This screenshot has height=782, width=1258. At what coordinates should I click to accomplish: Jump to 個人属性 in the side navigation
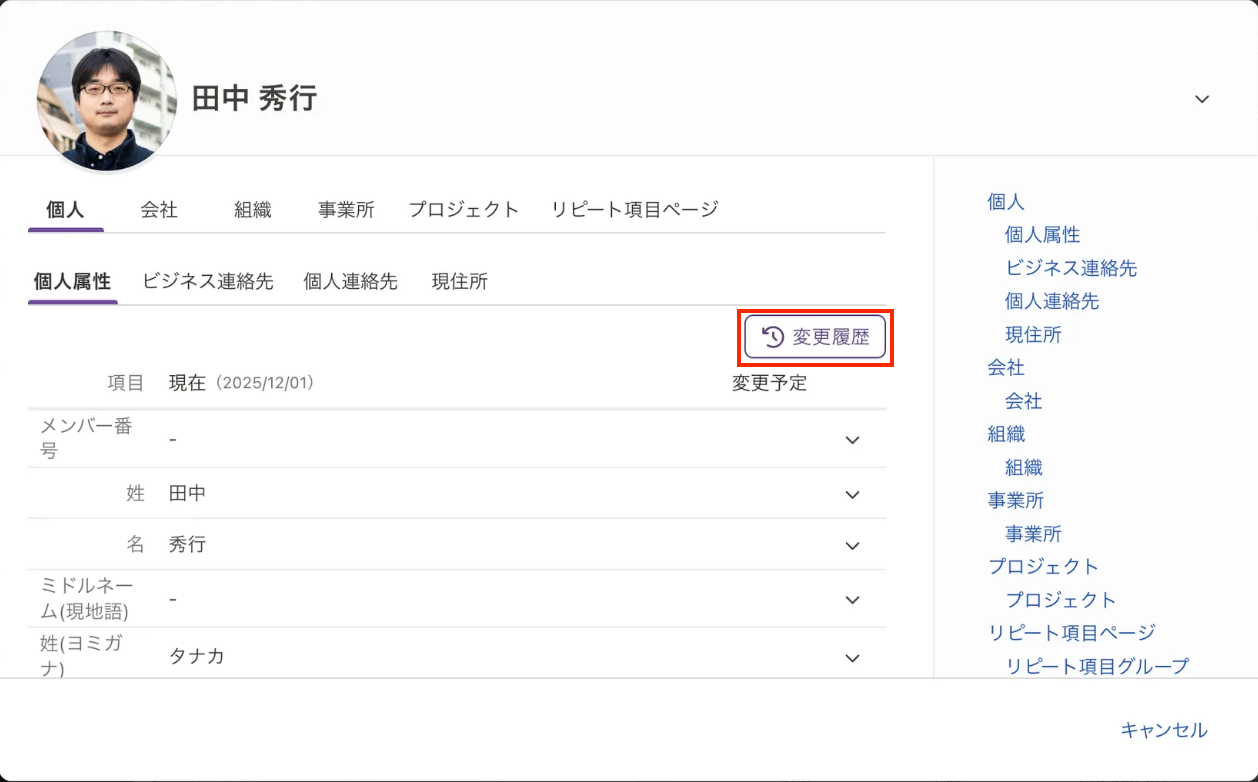click(1042, 235)
